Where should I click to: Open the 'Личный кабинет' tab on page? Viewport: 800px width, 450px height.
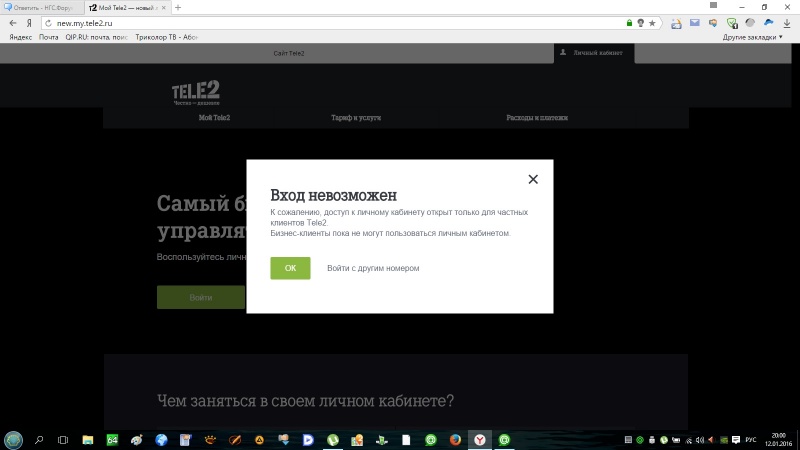pyautogui.click(x=594, y=52)
